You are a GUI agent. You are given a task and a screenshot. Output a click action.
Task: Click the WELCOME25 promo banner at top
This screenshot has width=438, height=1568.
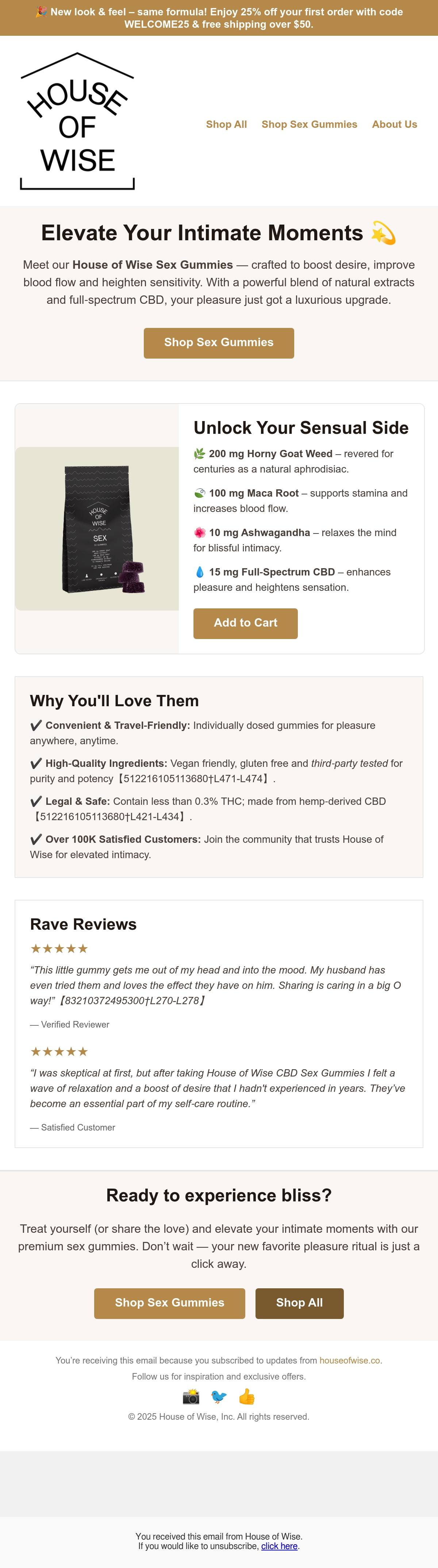coord(219,18)
